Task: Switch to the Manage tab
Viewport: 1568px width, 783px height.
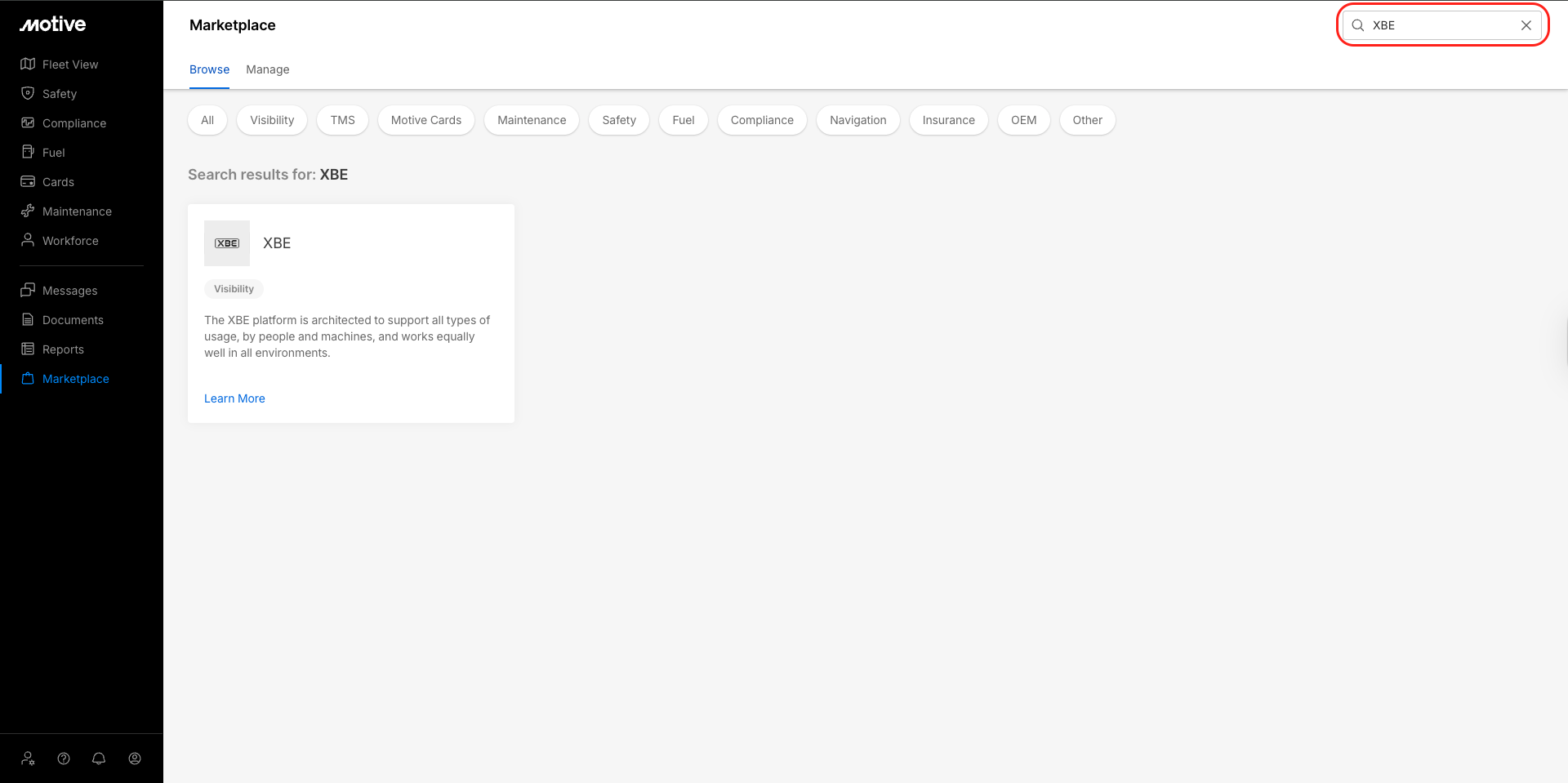Action: (x=268, y=69)
